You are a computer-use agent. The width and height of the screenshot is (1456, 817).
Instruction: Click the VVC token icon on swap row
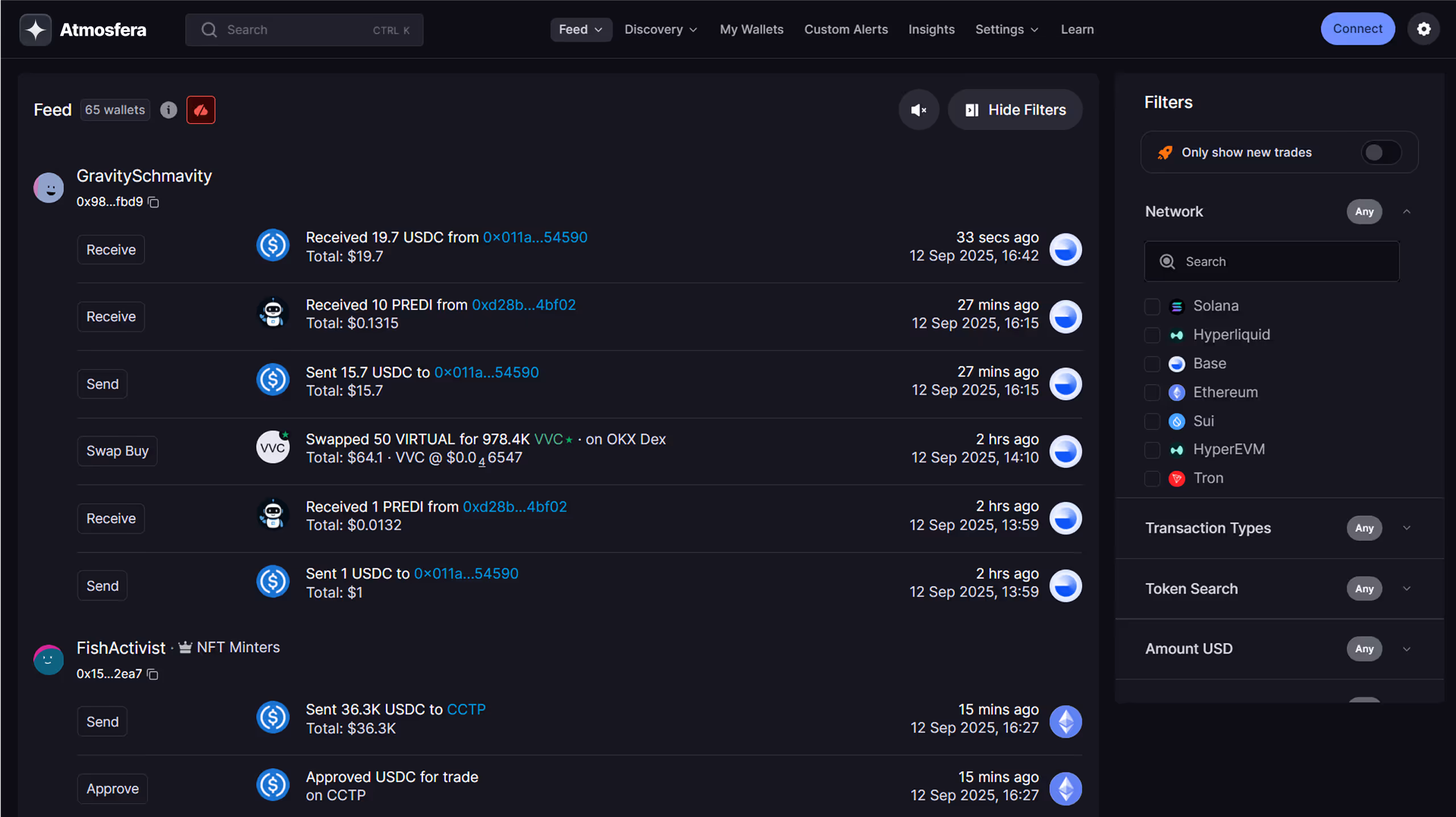click(x=273, y=447)
